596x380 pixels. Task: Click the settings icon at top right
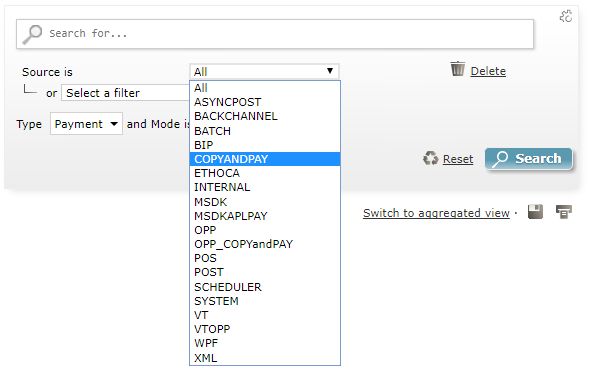pos(566,16)
